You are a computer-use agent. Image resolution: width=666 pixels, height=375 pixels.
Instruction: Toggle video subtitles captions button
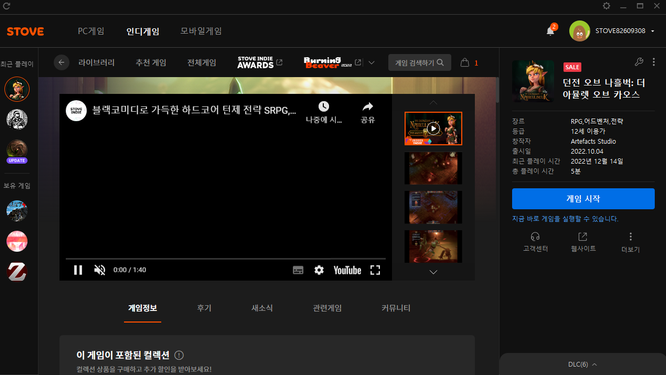(x=298, y=270)
